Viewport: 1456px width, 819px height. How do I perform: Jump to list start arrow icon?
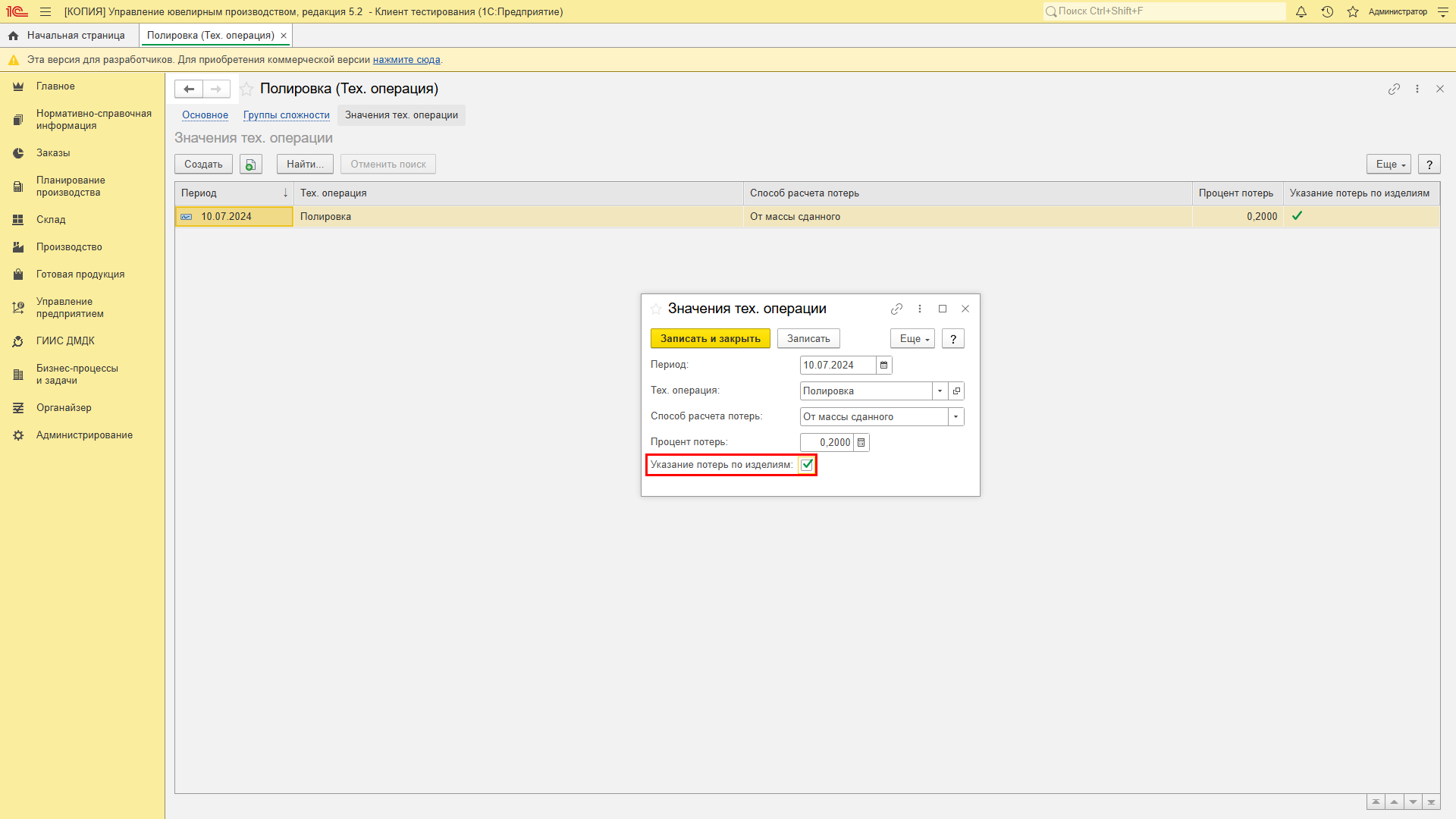pyautogui.click(x=1376, y=802)
